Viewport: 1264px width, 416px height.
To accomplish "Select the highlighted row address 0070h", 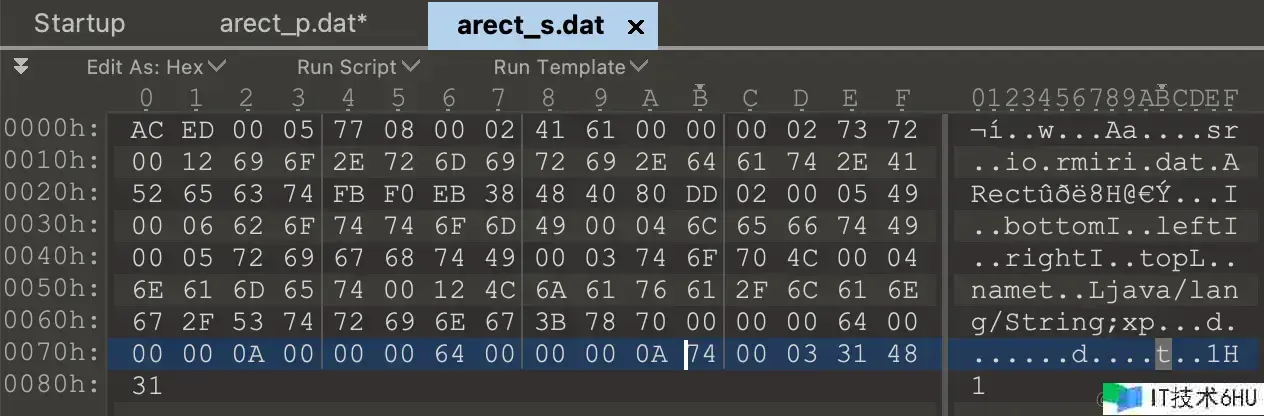I will tap(53, 354).
